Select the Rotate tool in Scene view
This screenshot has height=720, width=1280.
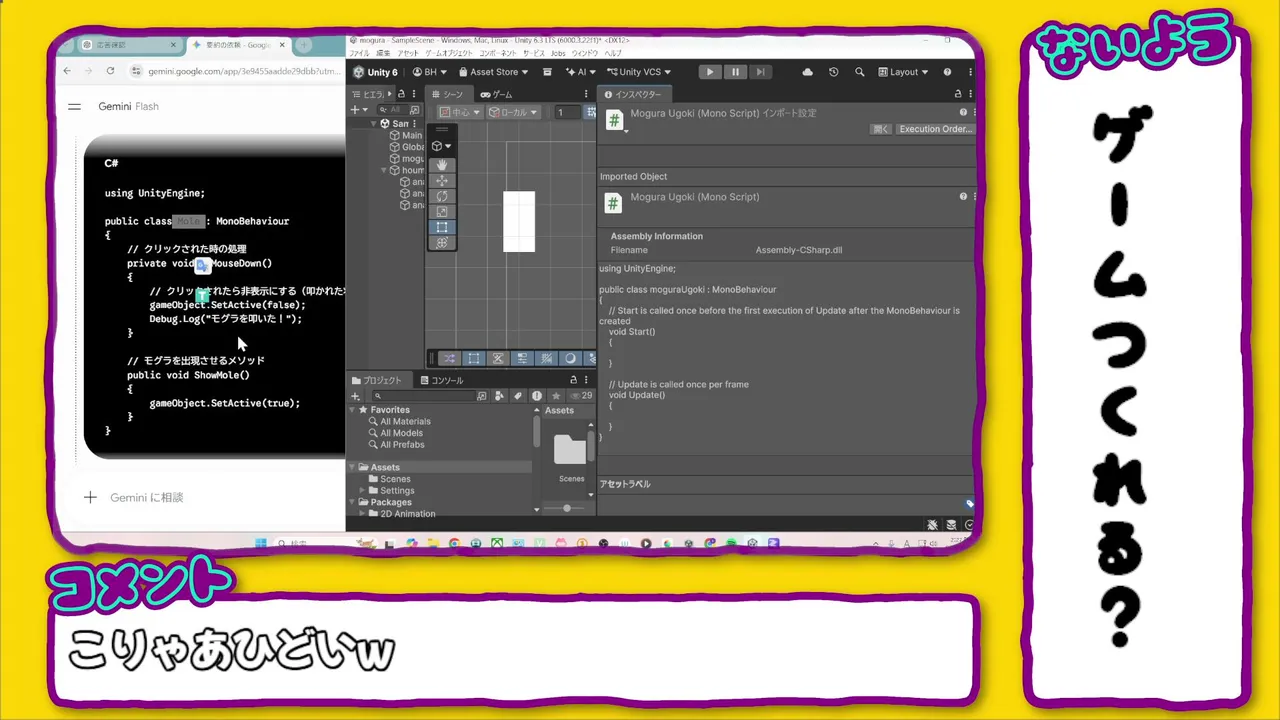[441, 197]
